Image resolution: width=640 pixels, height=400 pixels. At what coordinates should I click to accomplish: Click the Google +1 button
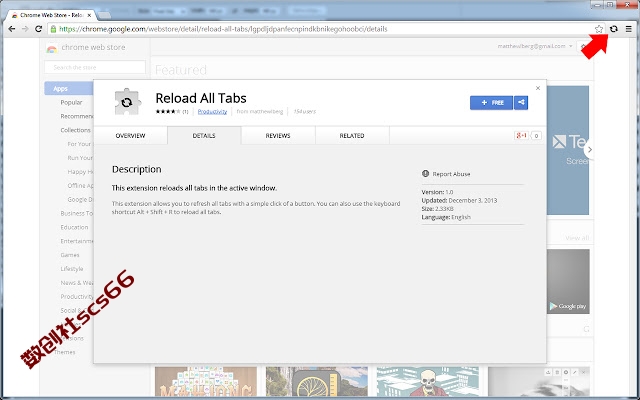(521, 136)
